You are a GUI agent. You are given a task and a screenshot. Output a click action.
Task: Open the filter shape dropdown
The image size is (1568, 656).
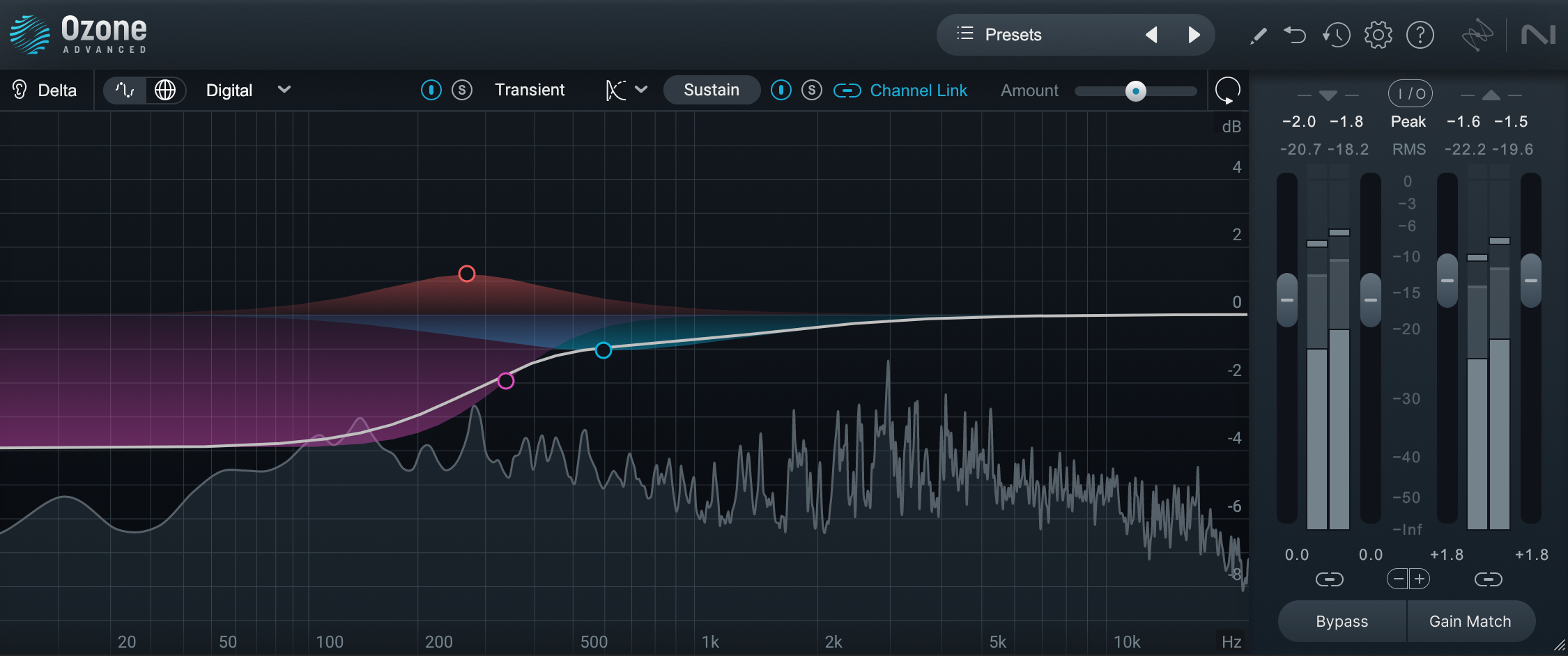pos(627,90)
